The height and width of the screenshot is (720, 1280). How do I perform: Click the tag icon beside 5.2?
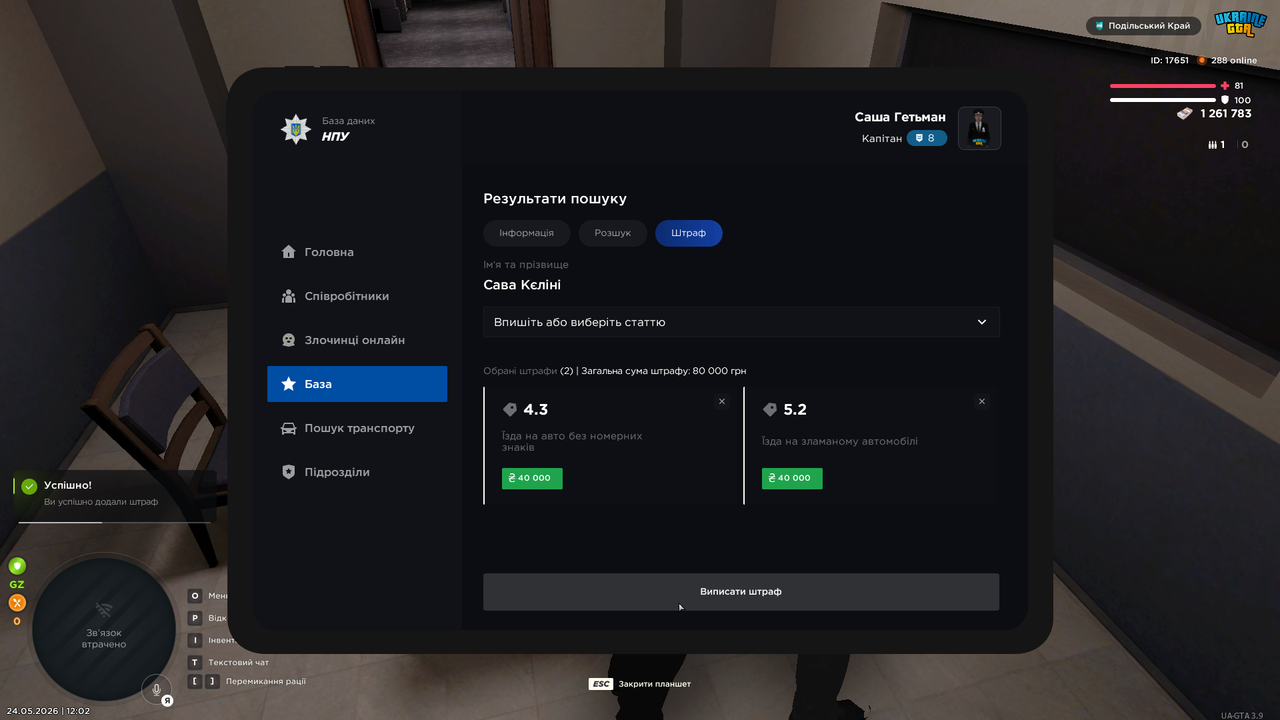(x=770, y=410)
